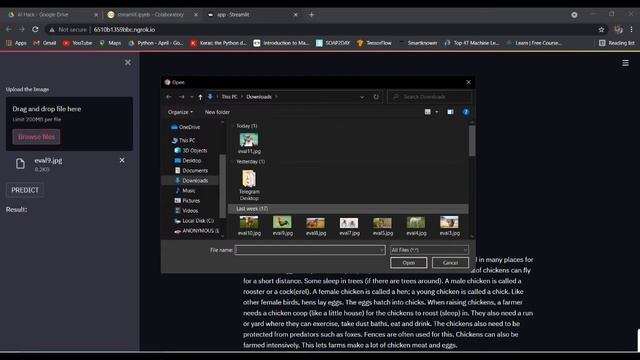Viewport: 640px width, 360px height.
Task: Open Gmail bookmark
Action: point(45,43)
